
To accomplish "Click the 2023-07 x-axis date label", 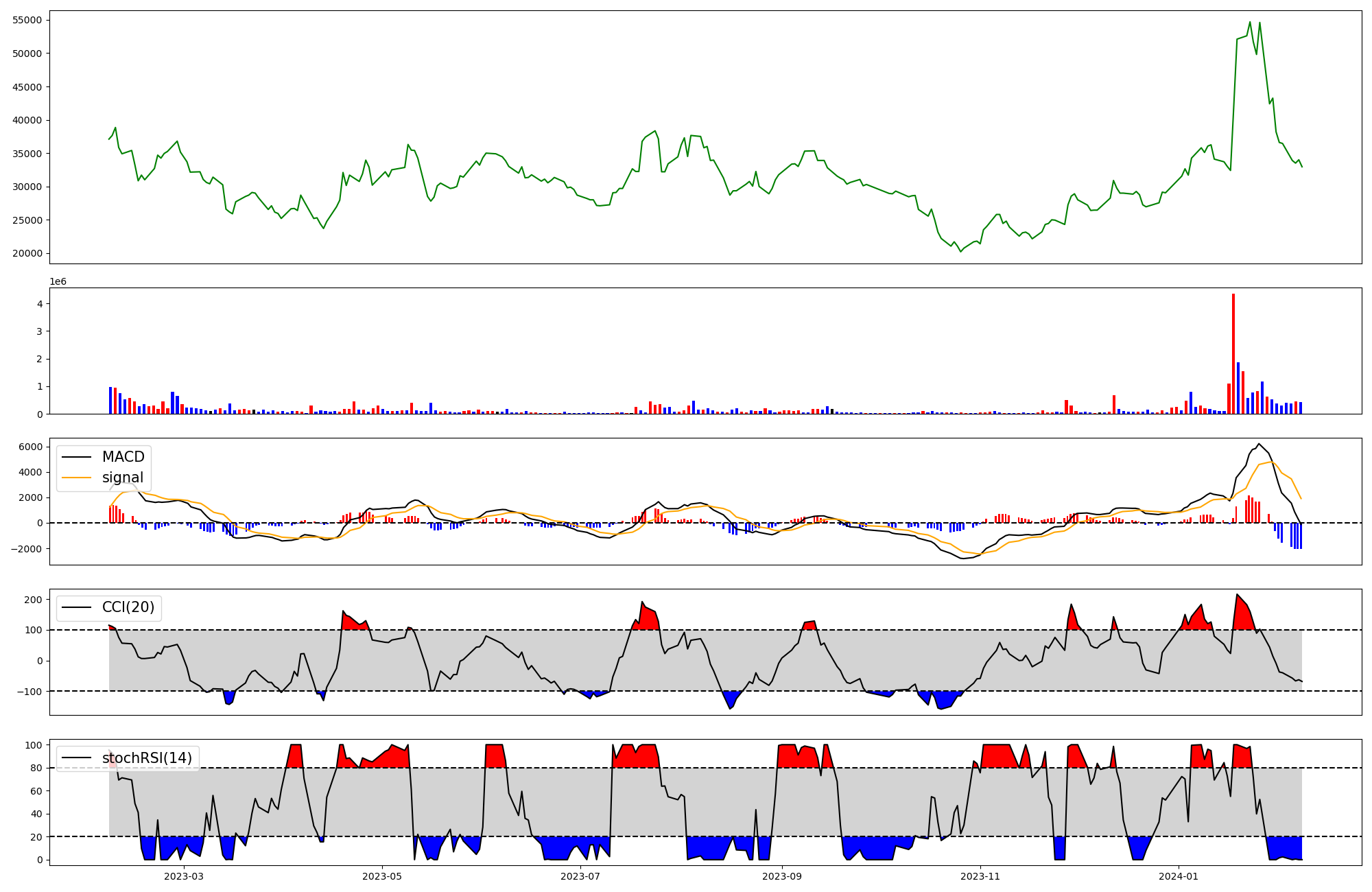I will click(x=580, y=876).
